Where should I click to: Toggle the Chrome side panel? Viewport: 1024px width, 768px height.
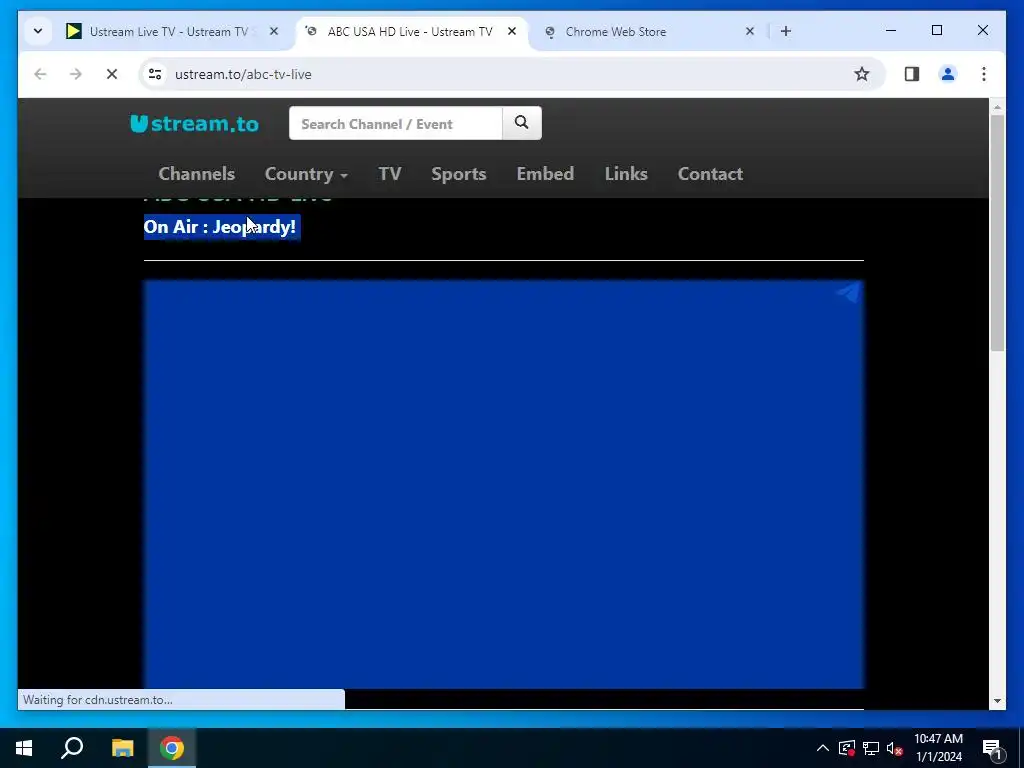click(x=912, y=74)
